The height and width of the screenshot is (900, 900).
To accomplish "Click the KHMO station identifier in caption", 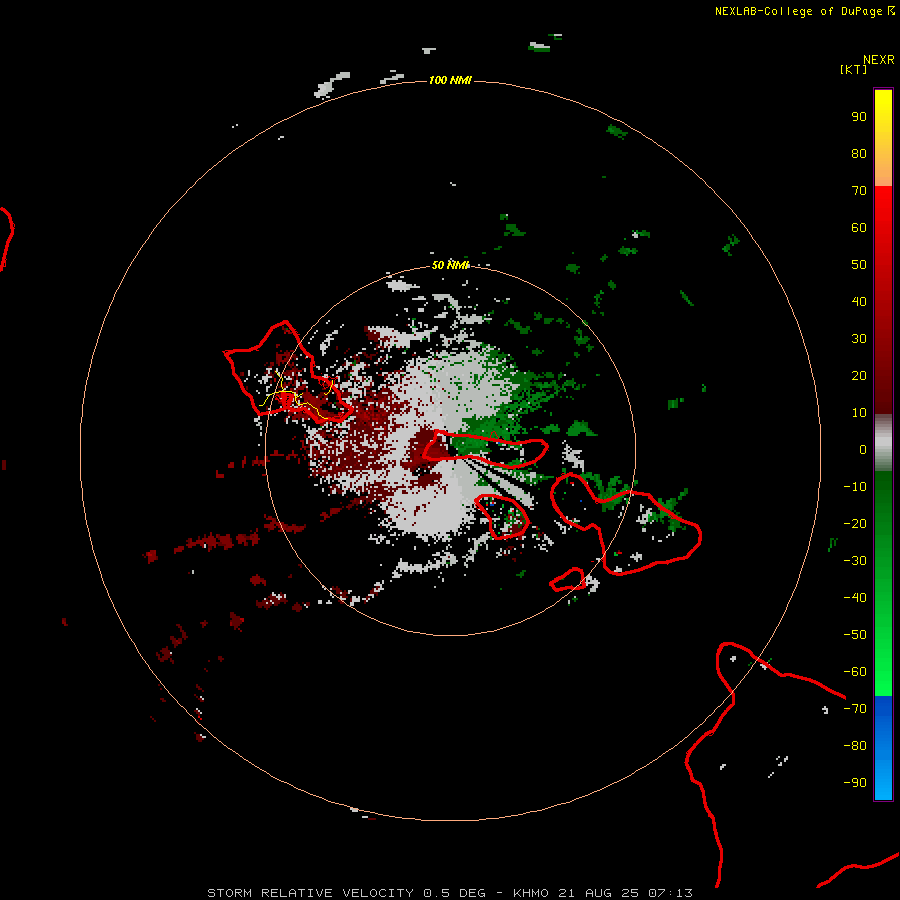I will pos(531,893).
